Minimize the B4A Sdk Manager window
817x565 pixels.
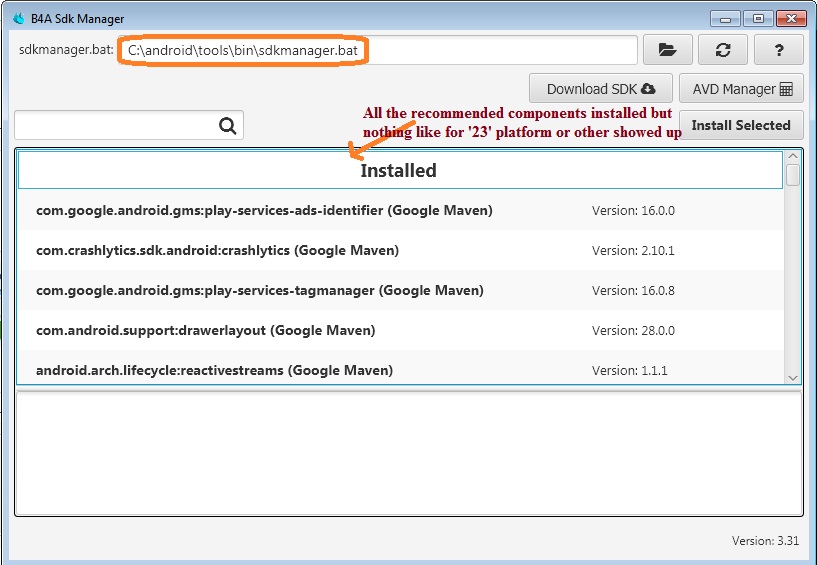(x=725, y=19)
